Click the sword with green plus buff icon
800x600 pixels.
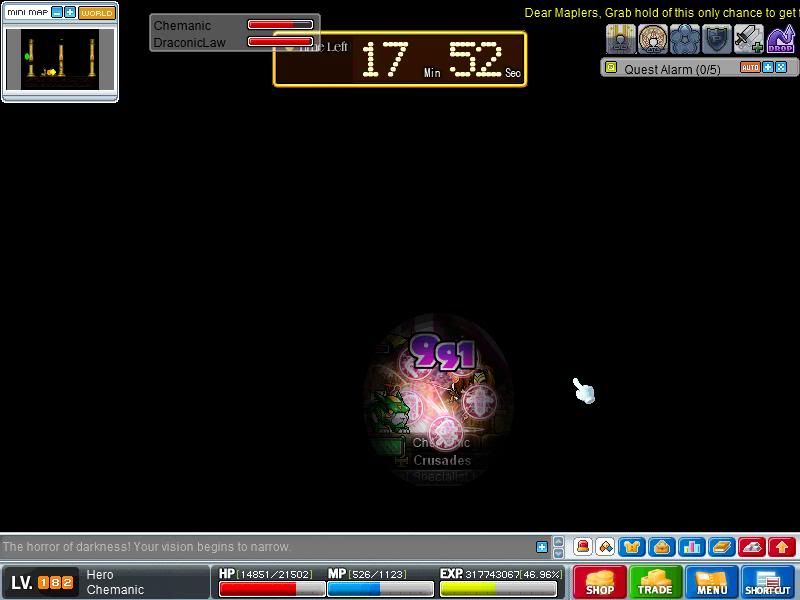(748, 39)
